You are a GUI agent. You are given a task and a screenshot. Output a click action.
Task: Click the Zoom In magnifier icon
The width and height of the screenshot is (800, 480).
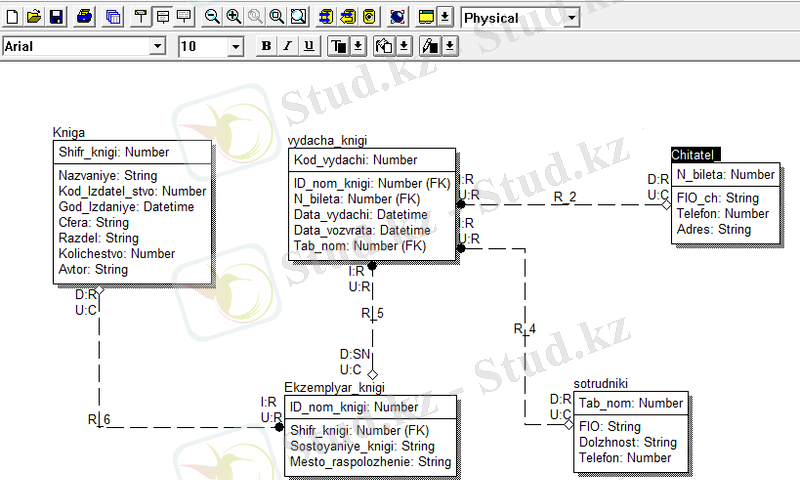(234, 17)
